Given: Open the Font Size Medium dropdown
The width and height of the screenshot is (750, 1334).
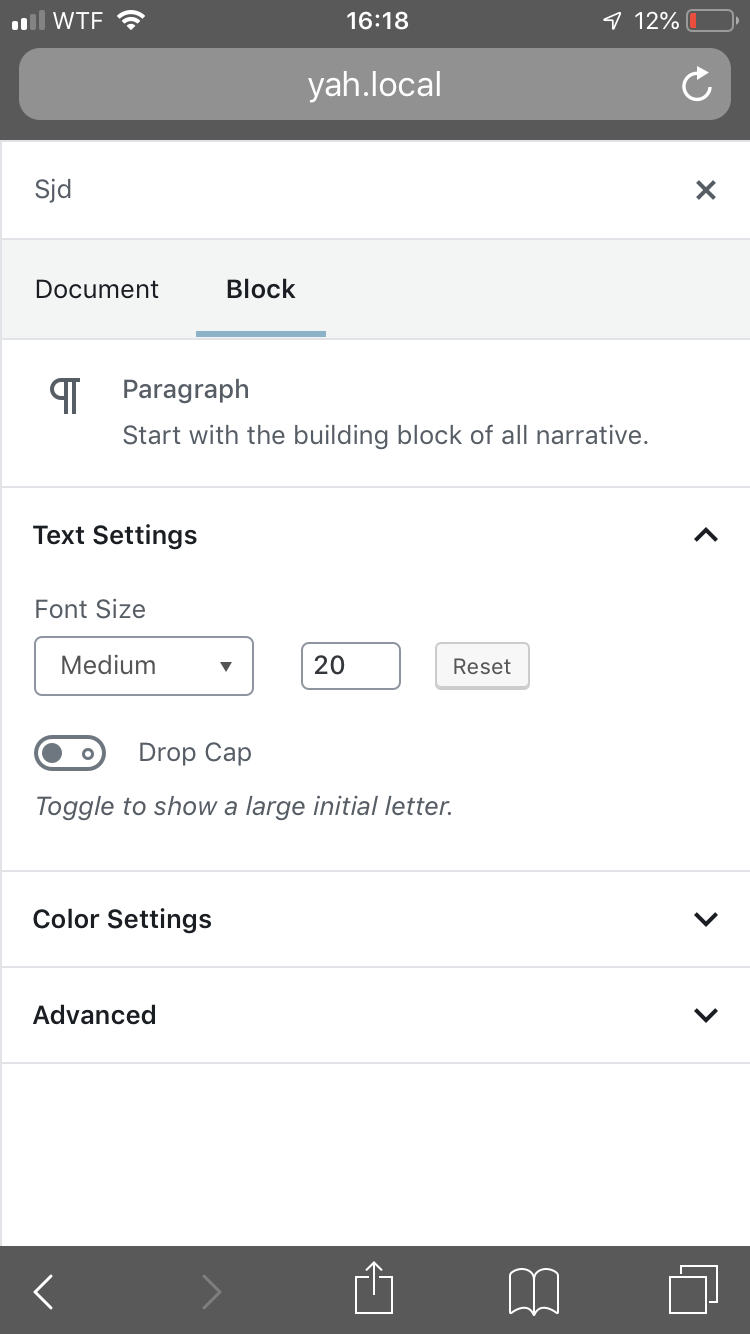Looking at the screenshot, I should pyautogui.click(x=144, y=666).
